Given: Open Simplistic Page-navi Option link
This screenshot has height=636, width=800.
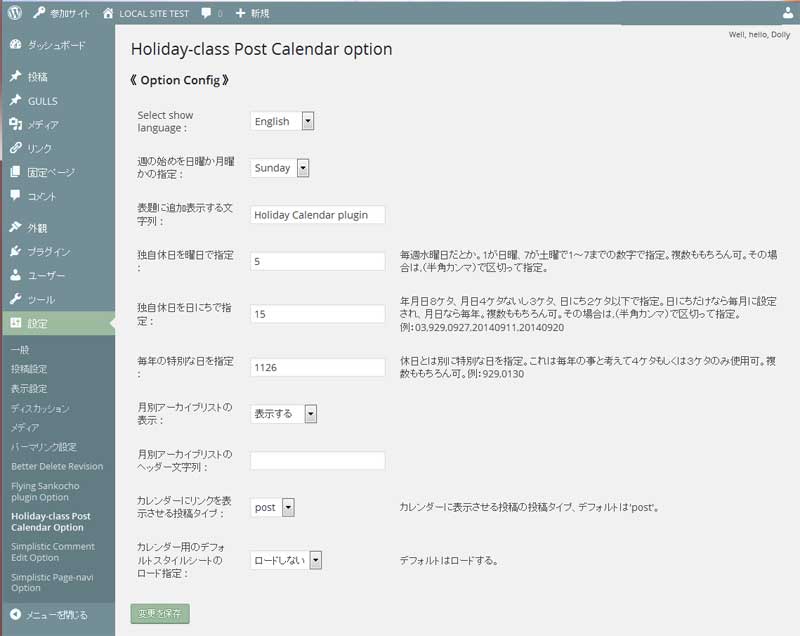Looking at the screenshot, I should pyautogui.click(x=52, y=582).
